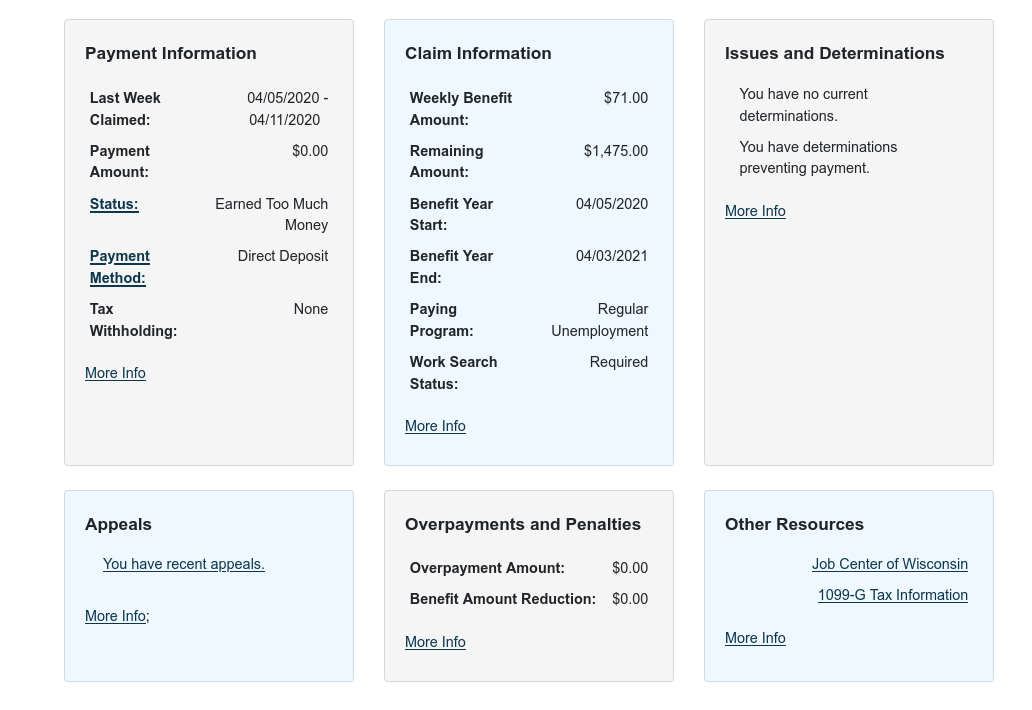View More Info under Claim Information
The height and width of the screenshot is (710, 1032).
435,426
